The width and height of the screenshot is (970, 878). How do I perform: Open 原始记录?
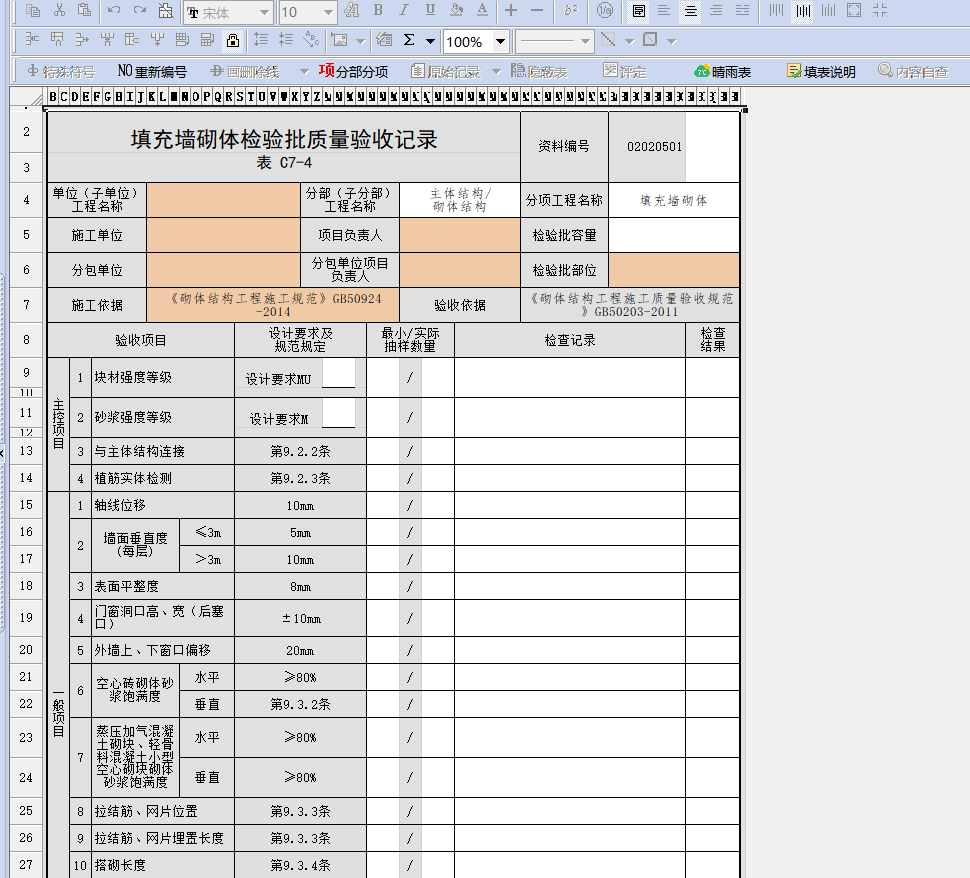coord(446,72)
